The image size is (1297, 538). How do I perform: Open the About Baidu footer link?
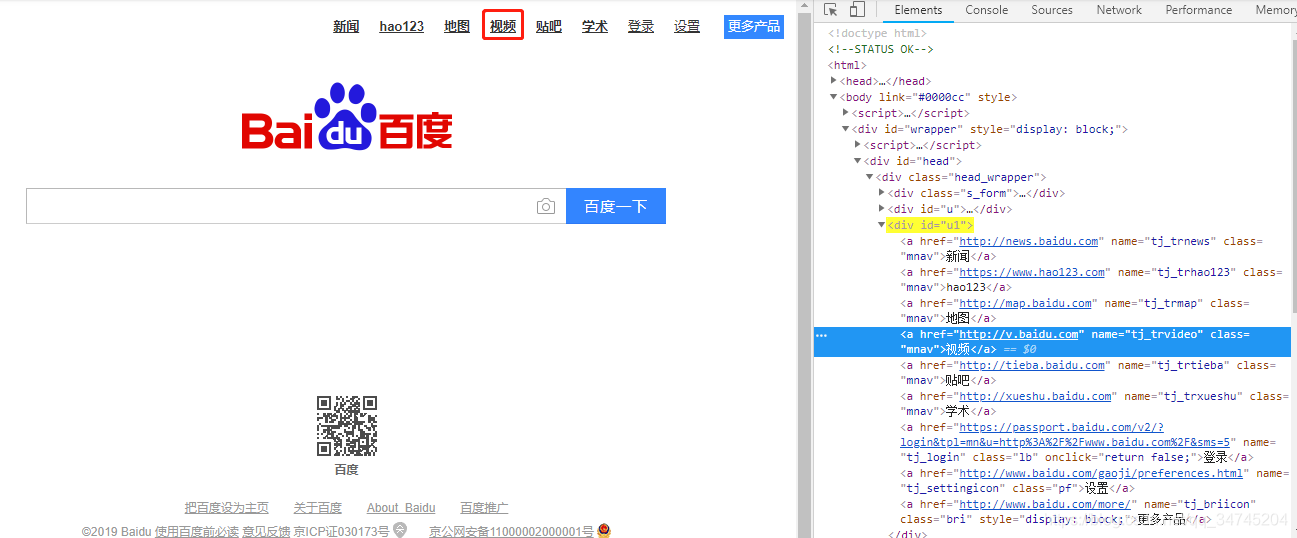401,508
